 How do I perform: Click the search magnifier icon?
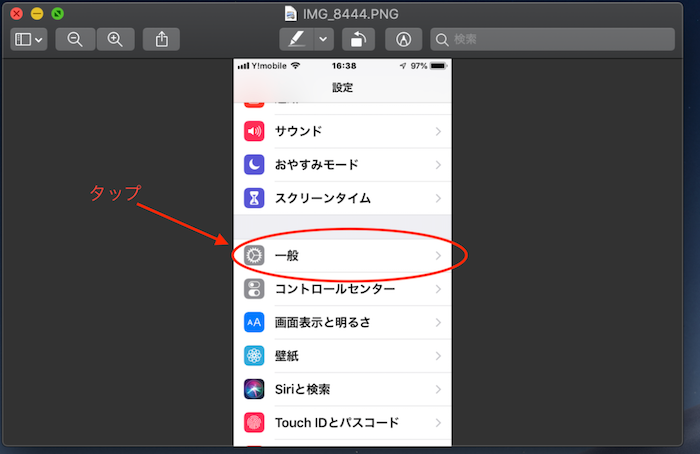coord(442,40)
